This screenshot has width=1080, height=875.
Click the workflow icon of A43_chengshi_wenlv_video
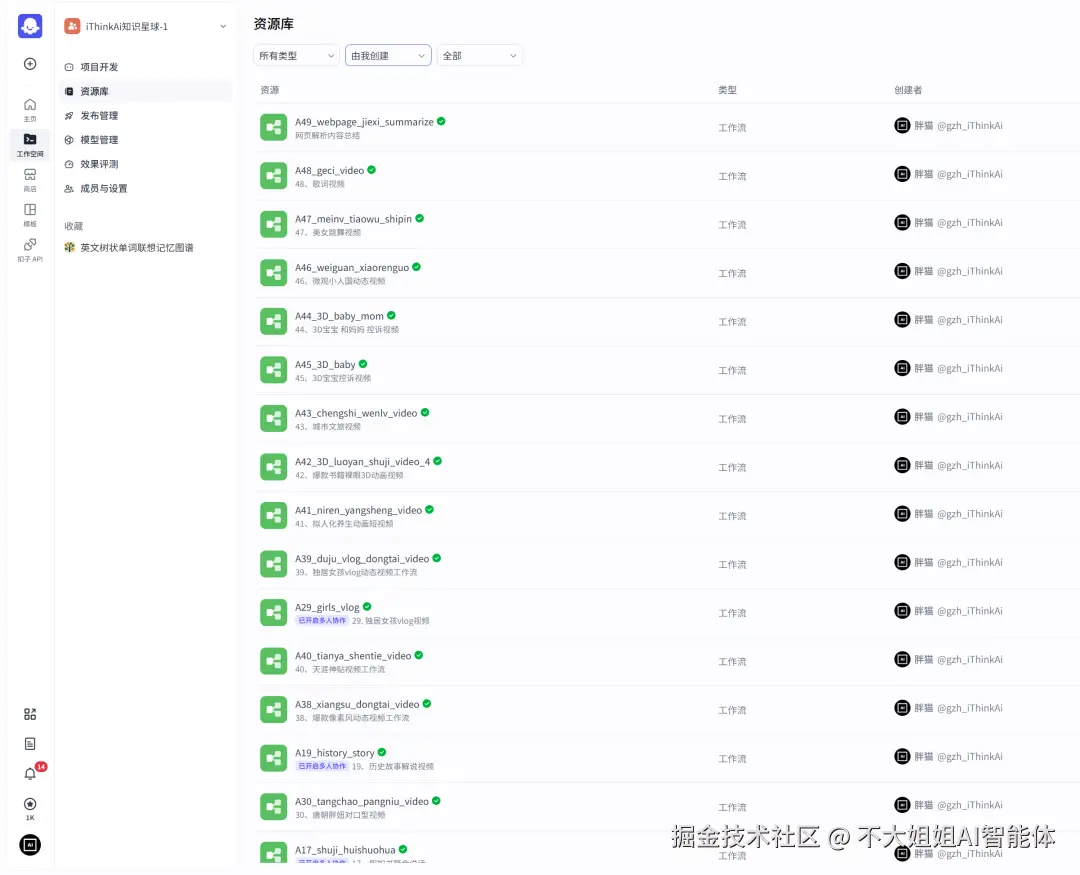(x=273, y=419)
